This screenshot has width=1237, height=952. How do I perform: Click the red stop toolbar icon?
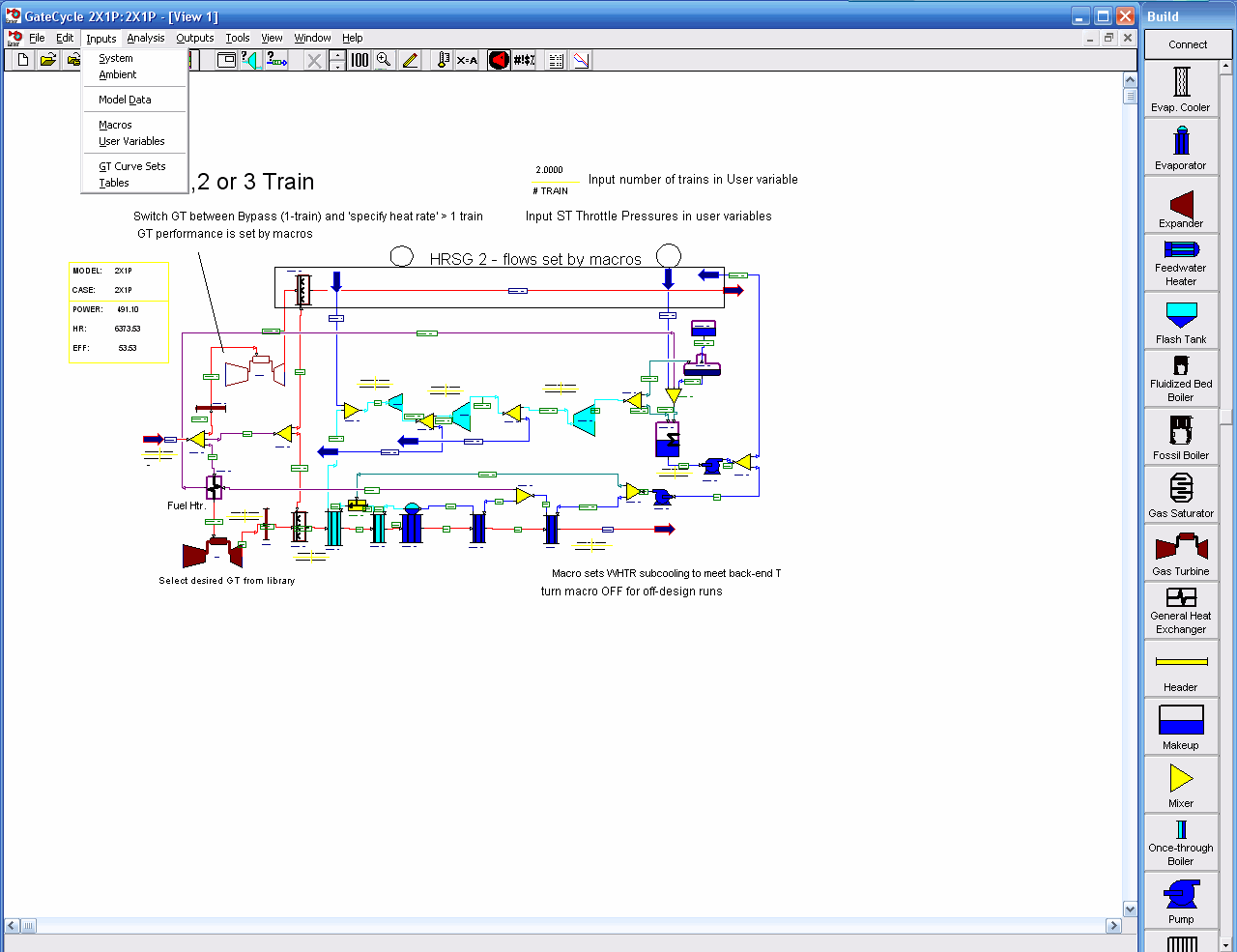(499, 60)
